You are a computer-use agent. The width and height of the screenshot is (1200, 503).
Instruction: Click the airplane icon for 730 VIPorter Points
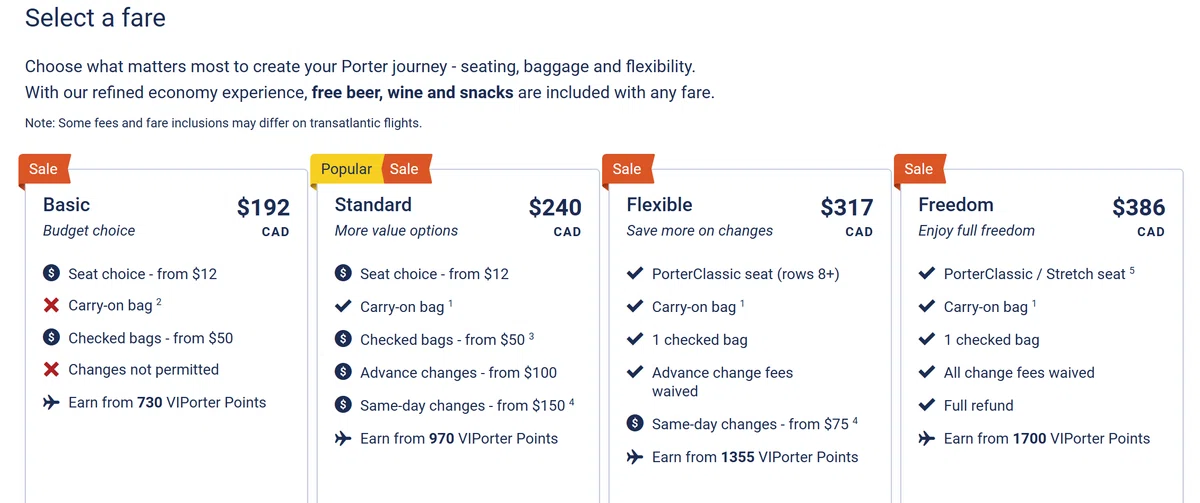[51, 402]
